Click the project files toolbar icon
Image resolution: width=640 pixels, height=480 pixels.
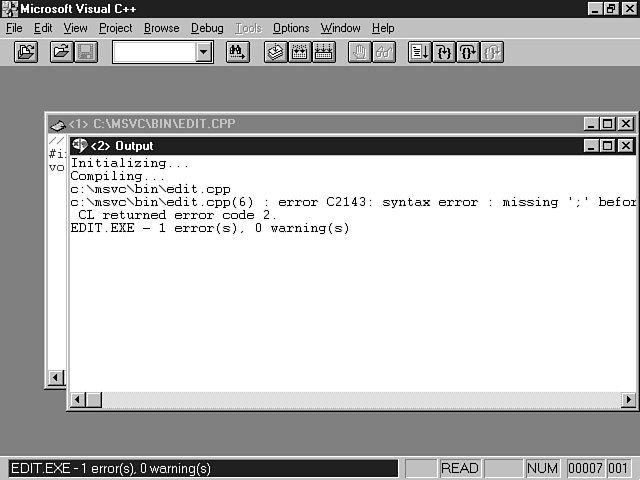pyautogui.click(x=26, y=52)
